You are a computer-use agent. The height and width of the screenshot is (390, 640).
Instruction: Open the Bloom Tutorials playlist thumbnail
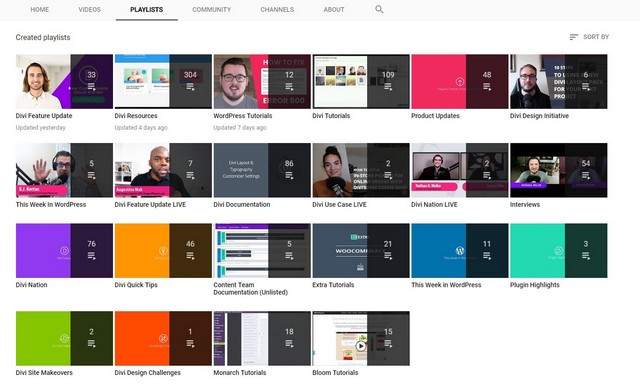[360, 338]
